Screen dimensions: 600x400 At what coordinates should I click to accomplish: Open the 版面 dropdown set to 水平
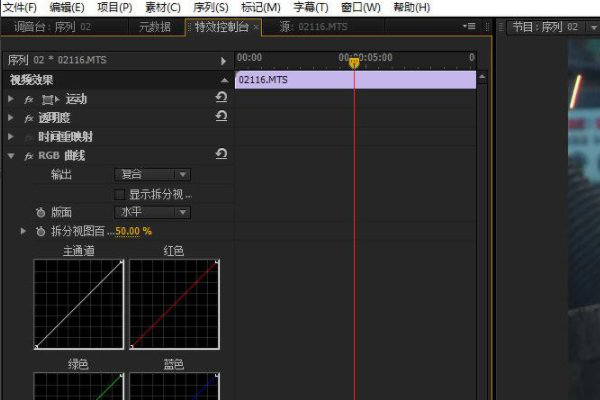152,212
